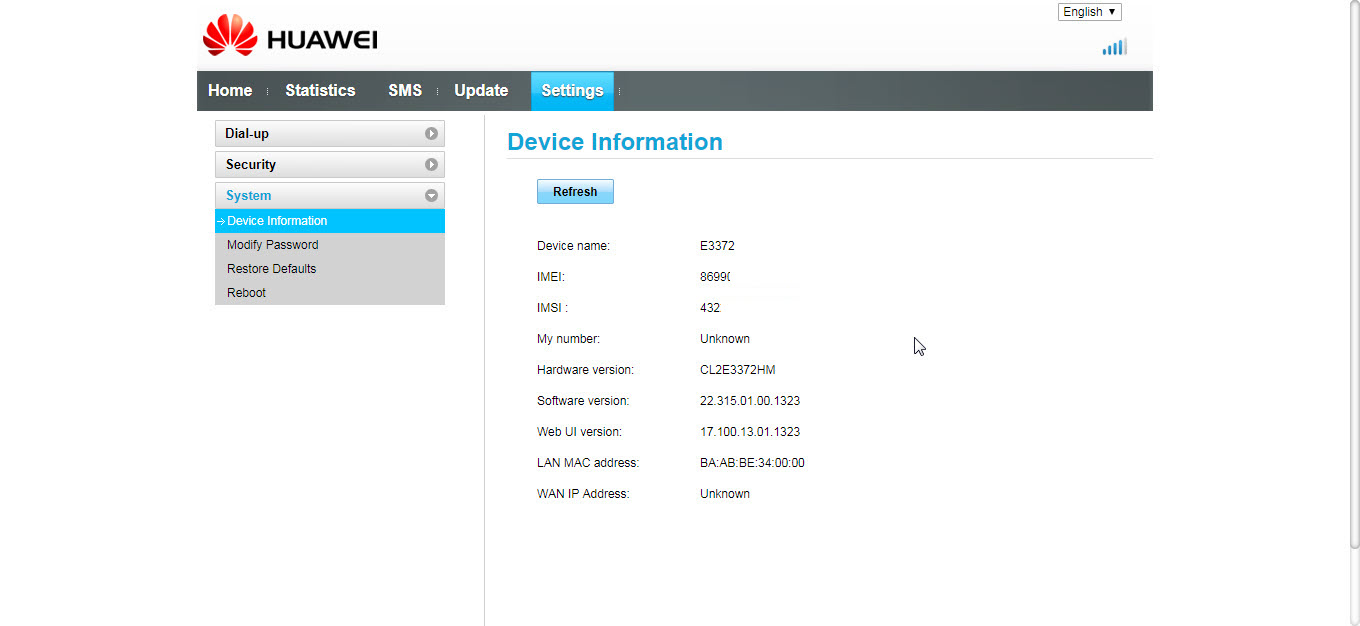Click the LAN MAC address value
Viewport: 1360px width, 626px height.
[x=752, y=463]
